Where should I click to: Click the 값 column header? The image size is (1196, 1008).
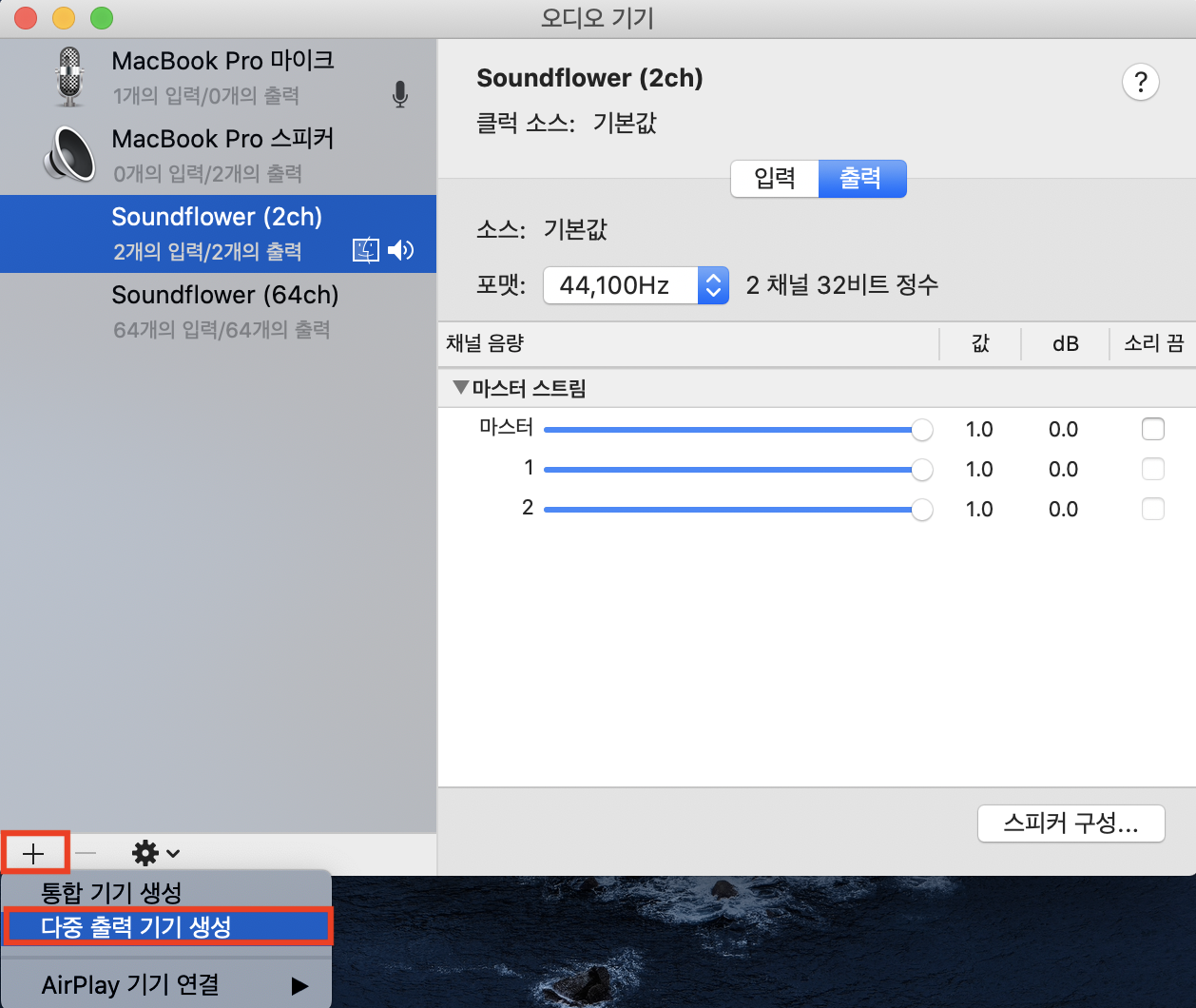pos(980,343)
